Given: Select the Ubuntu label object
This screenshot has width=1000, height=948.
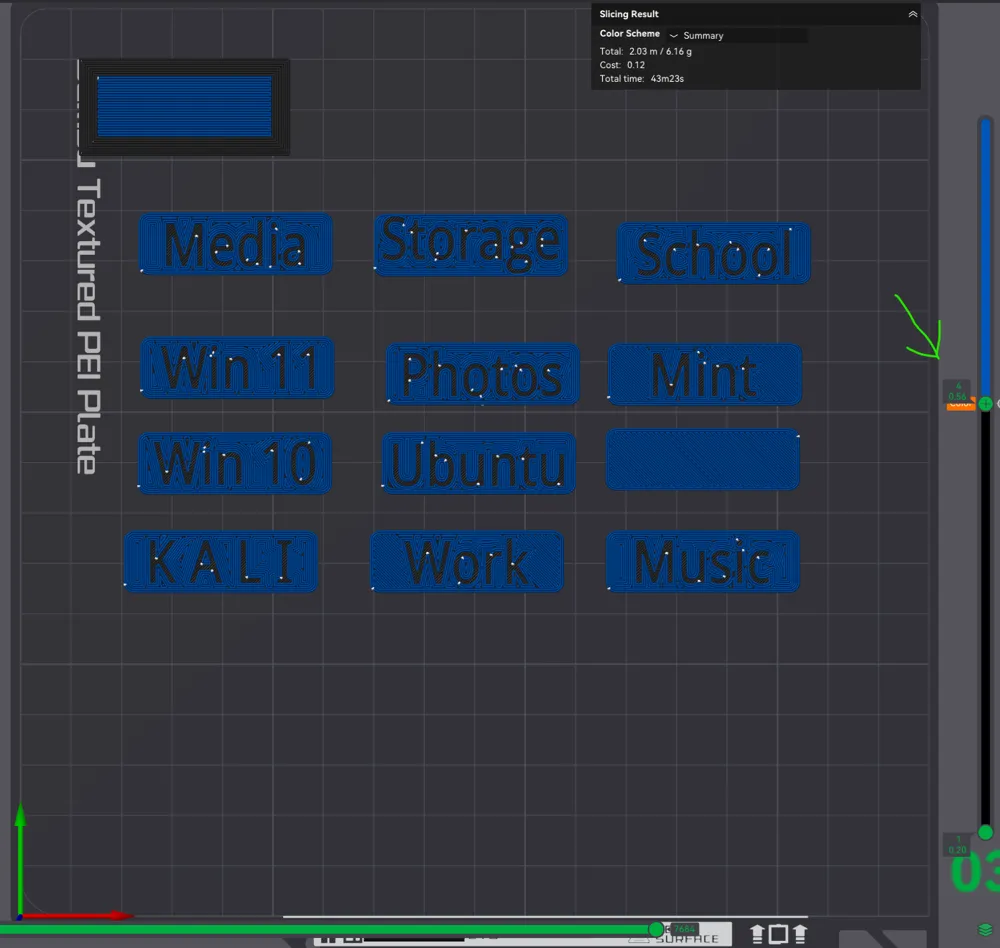Looking at the screenshot, I should pyautogui.click(x=478, y=463).
